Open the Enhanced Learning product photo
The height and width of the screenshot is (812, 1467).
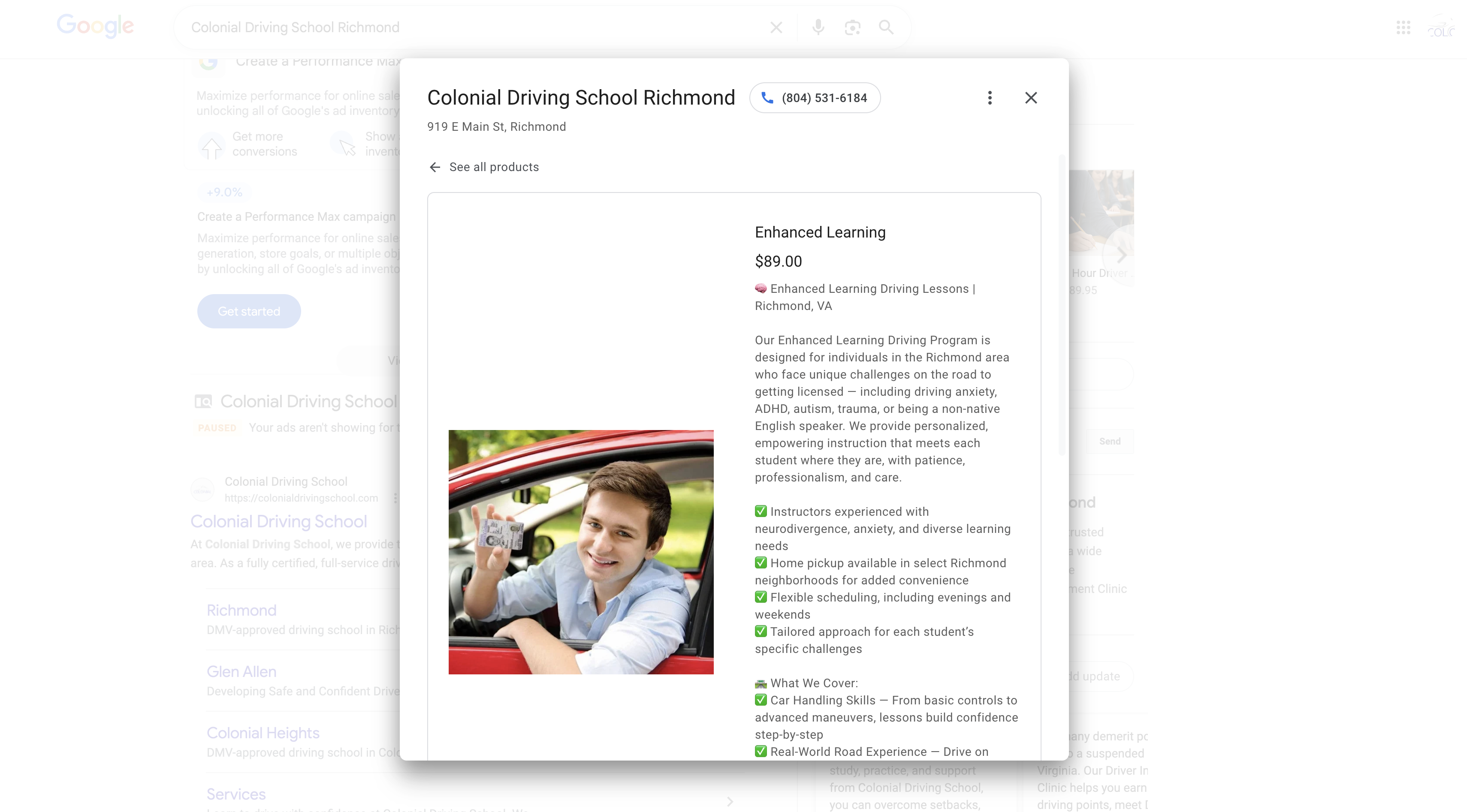(581, 552)
